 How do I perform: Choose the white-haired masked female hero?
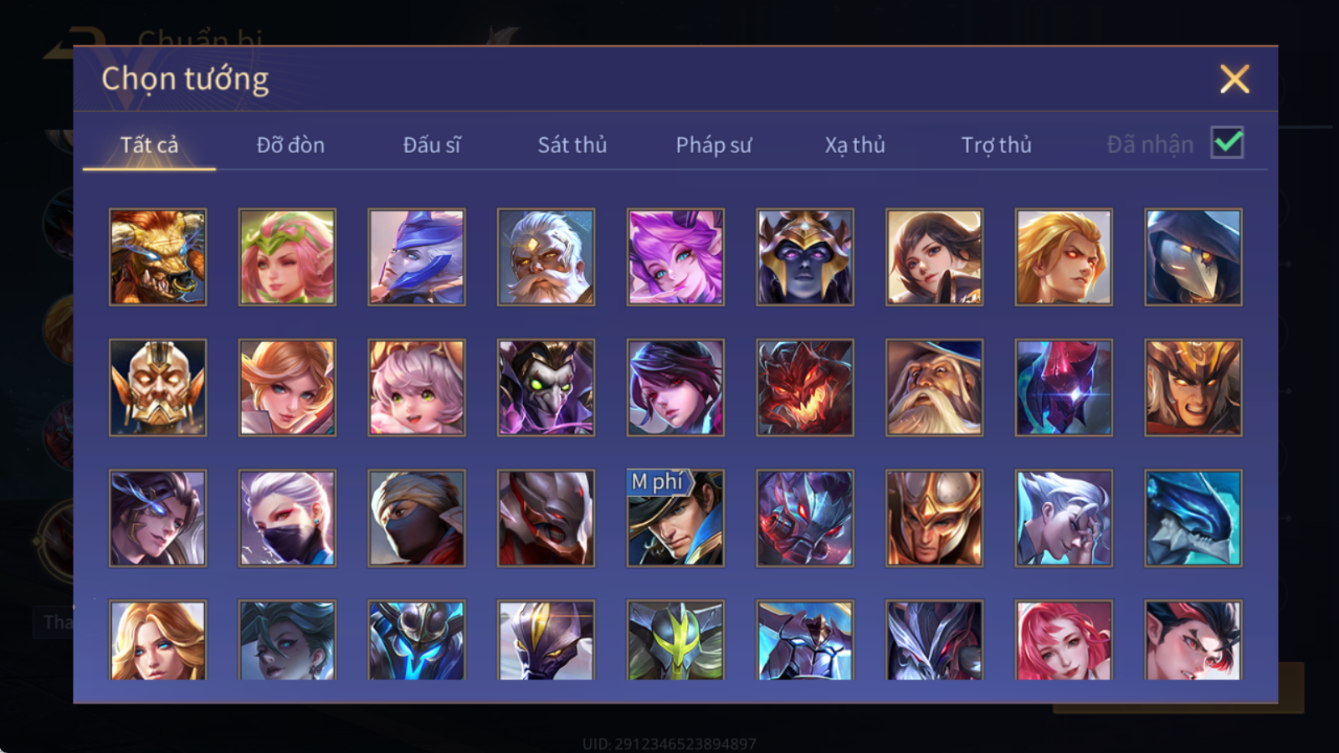pyautogui.click(x=287, y=518)
